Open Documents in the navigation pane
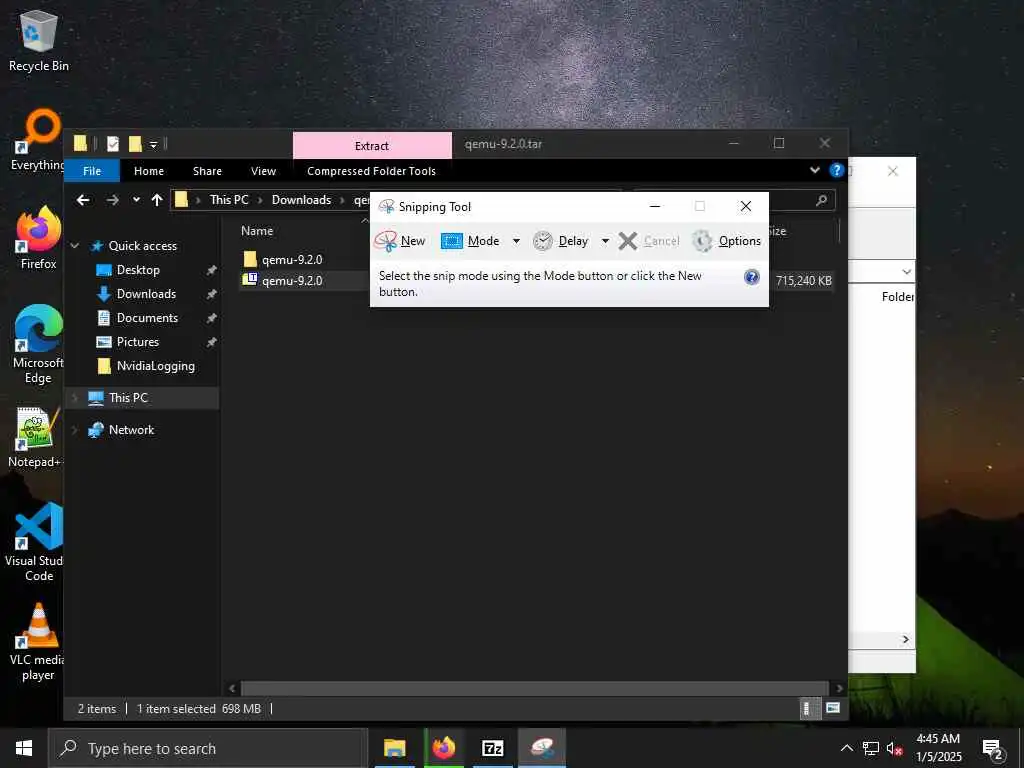The height and width of the screenshot is (768, 1024). point(147,318)
